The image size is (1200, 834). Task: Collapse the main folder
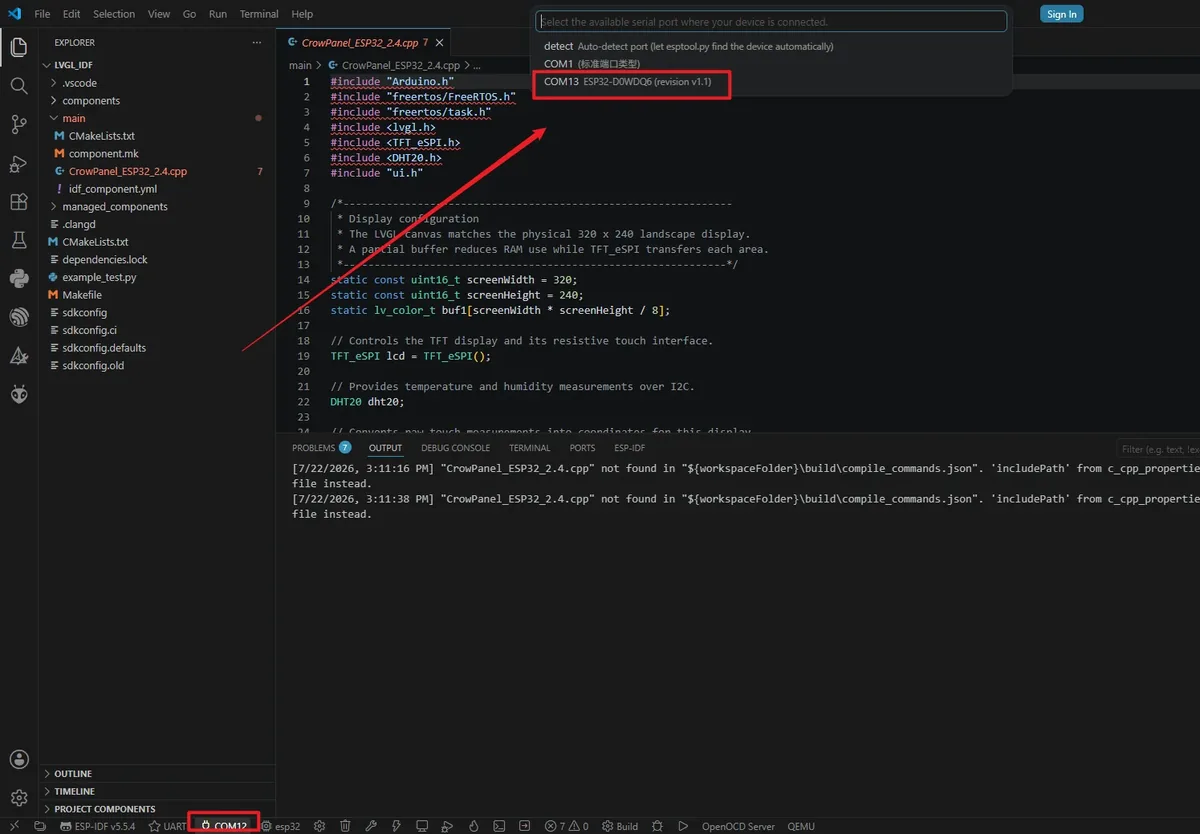[x=157, y=118]
